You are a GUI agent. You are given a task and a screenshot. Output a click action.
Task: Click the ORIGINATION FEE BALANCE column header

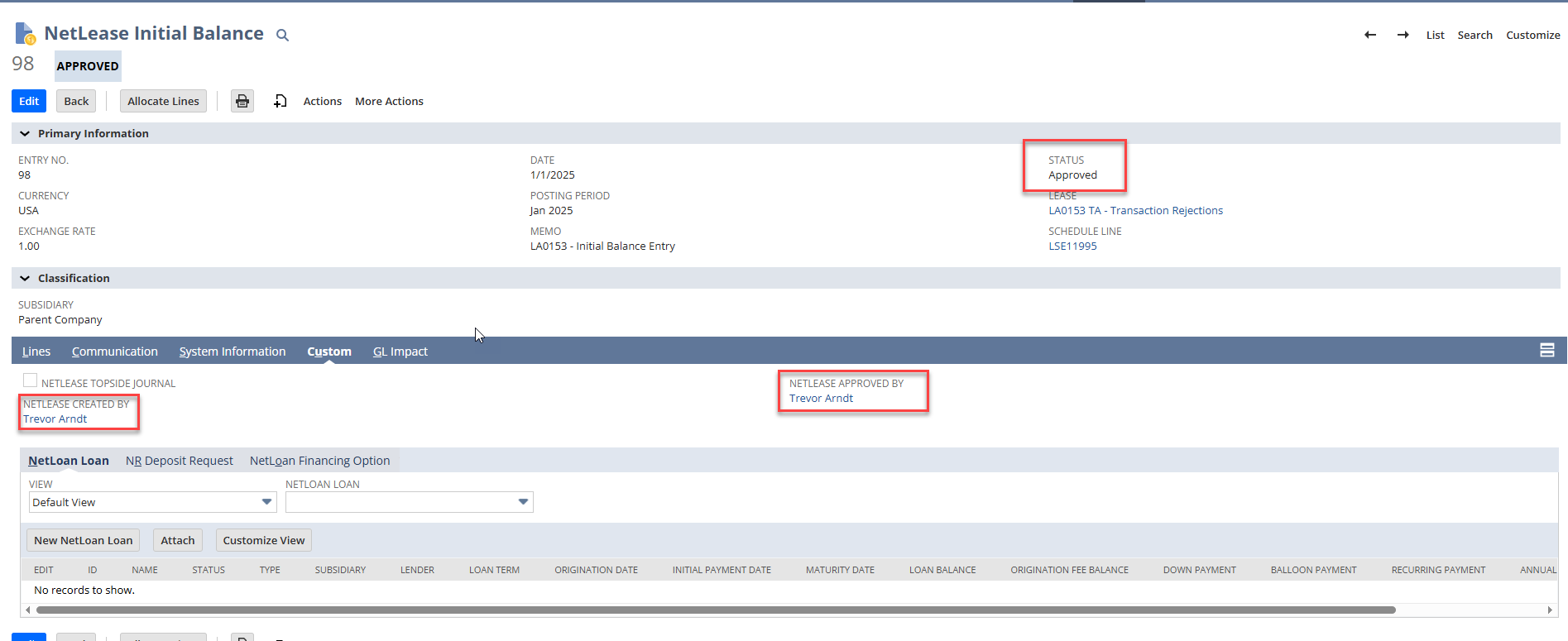point(1069,570)
